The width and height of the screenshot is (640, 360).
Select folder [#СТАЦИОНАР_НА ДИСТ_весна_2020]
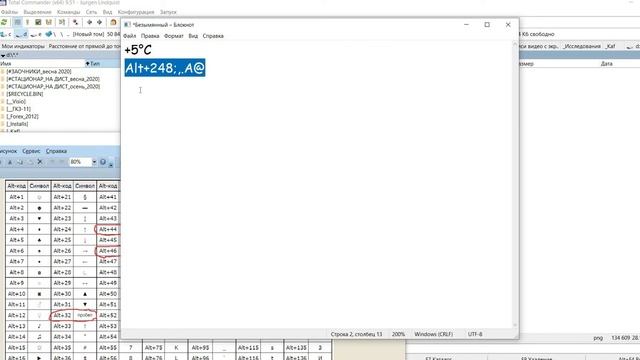[53, 79]
